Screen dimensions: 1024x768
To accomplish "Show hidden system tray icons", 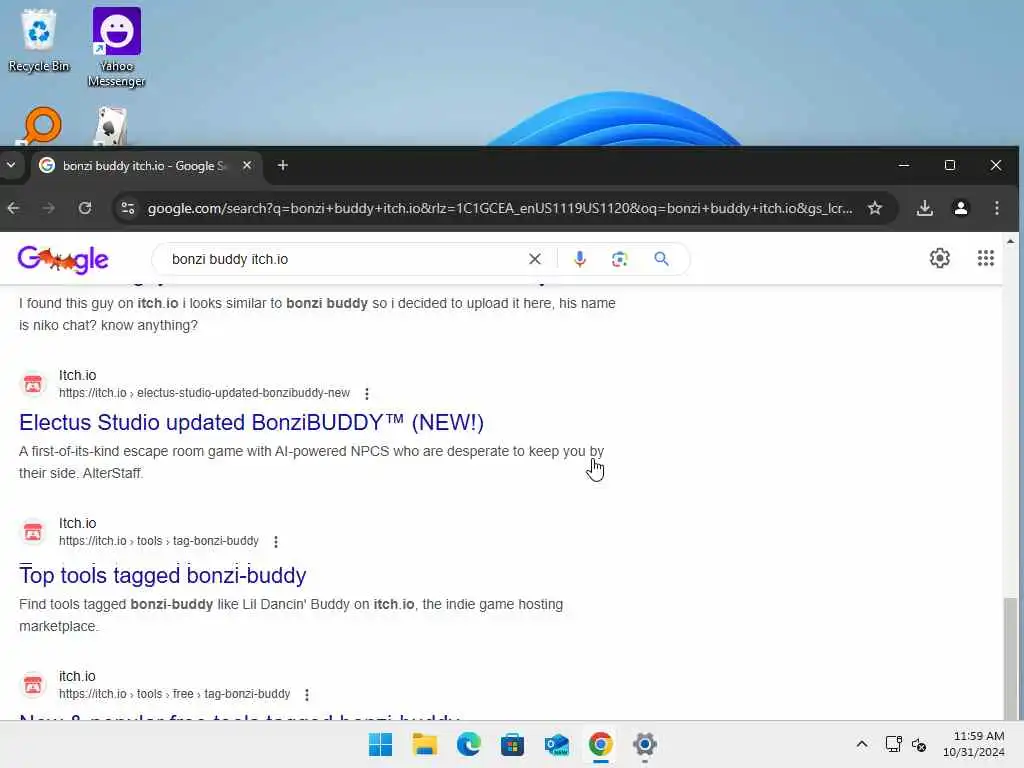I will click(862, 744).
